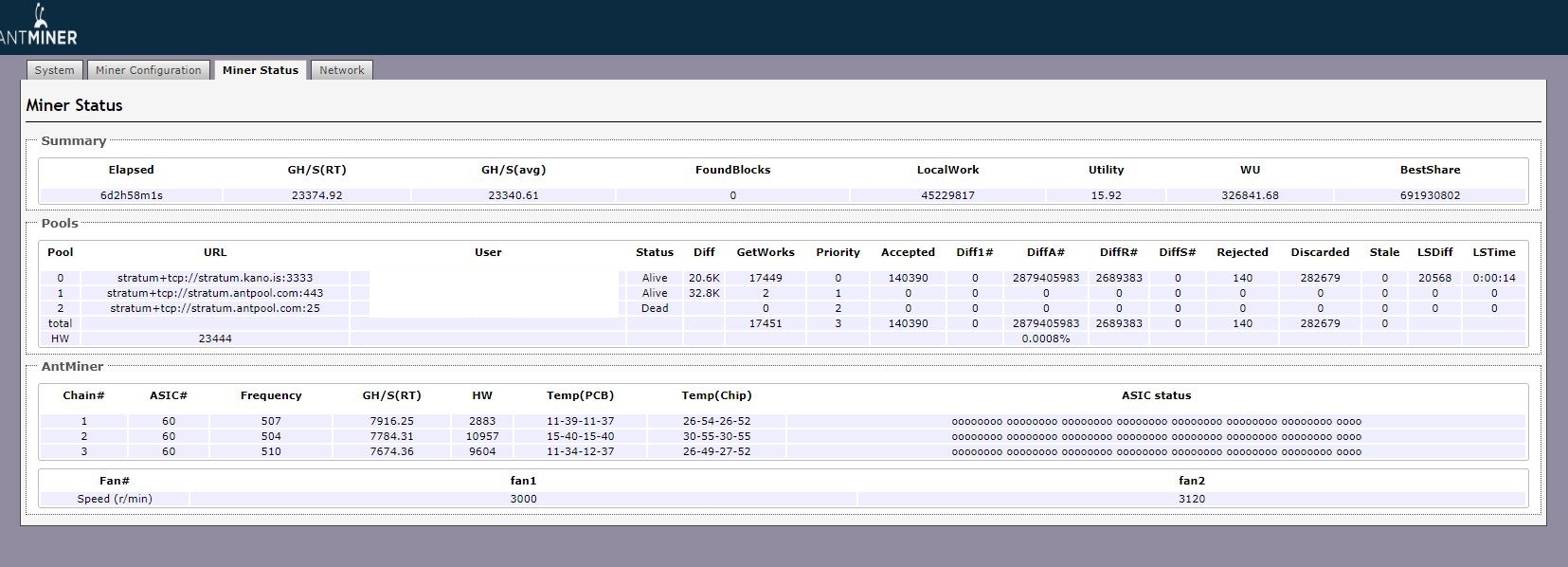This screenshot has height=567, width=1568.
Task: Click LocalWork value 45229817
Action: pos(947,195)
